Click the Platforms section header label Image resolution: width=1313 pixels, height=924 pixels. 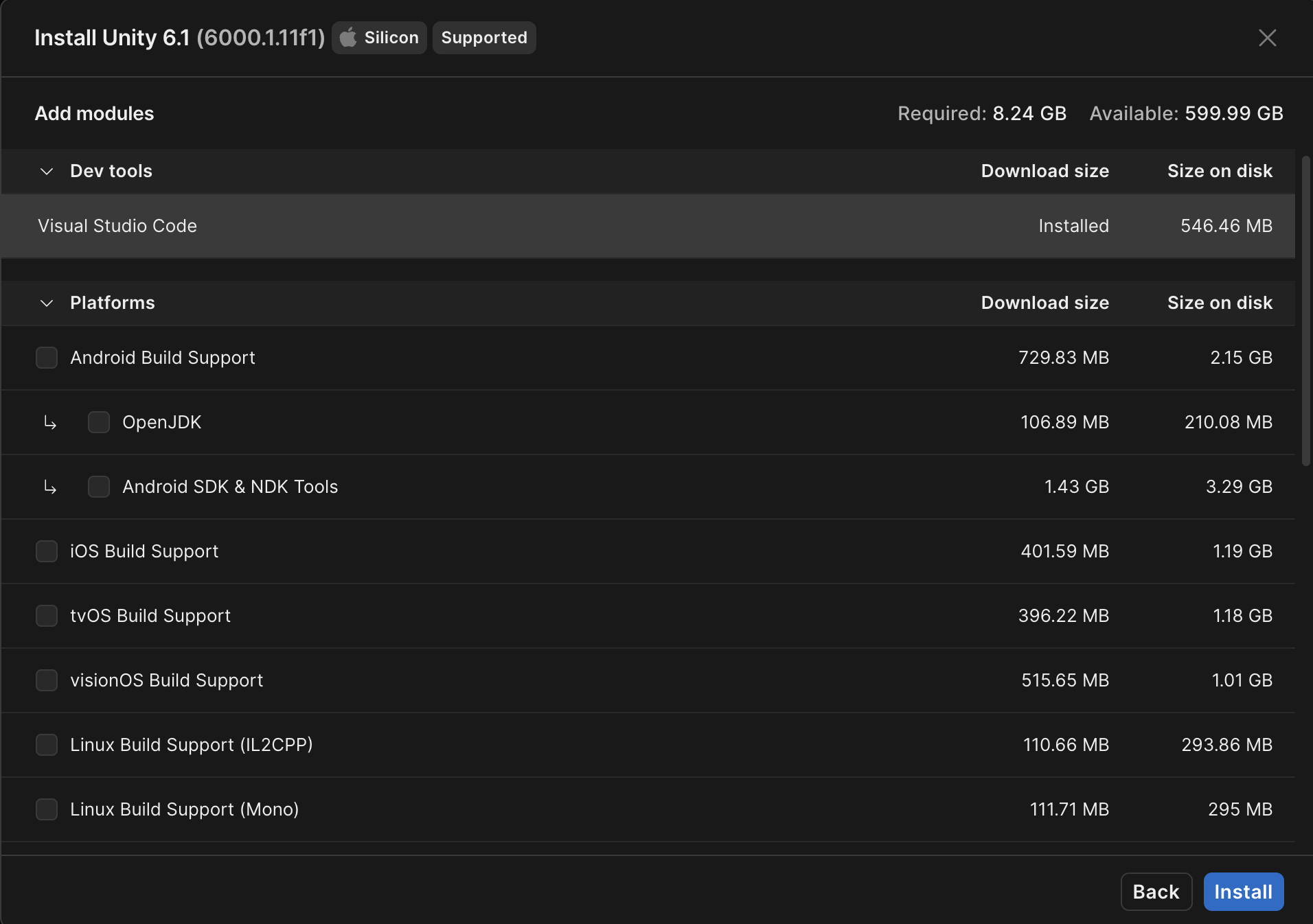(113, 303)
